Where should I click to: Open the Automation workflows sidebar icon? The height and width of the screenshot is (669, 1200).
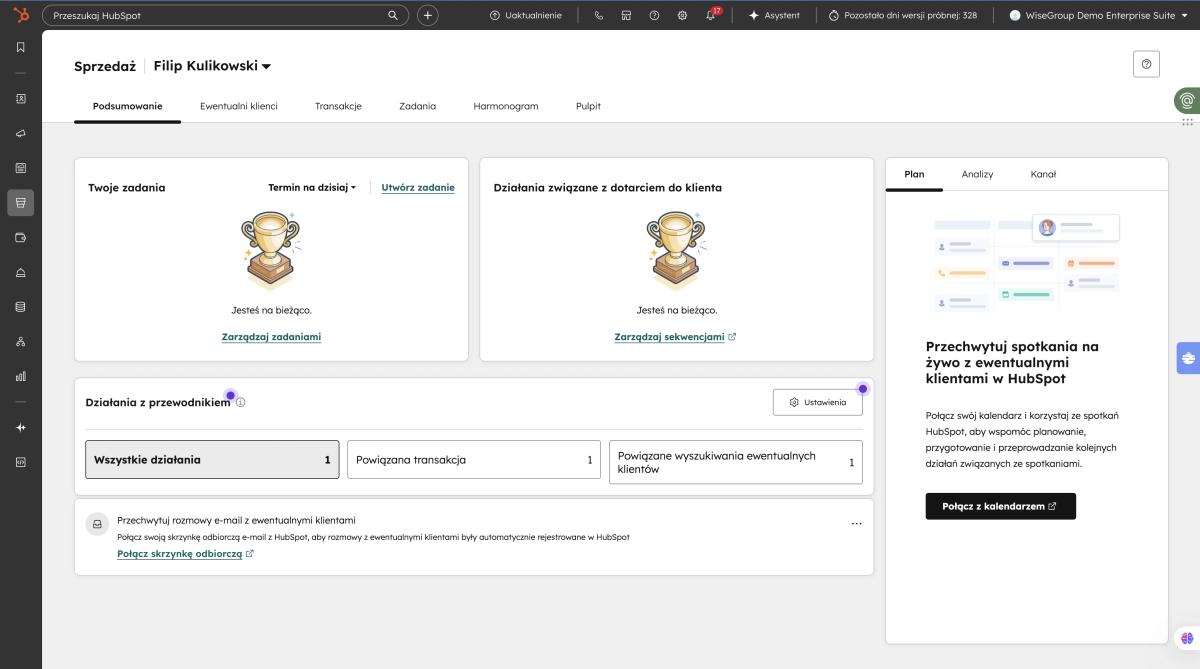point(20,342)
